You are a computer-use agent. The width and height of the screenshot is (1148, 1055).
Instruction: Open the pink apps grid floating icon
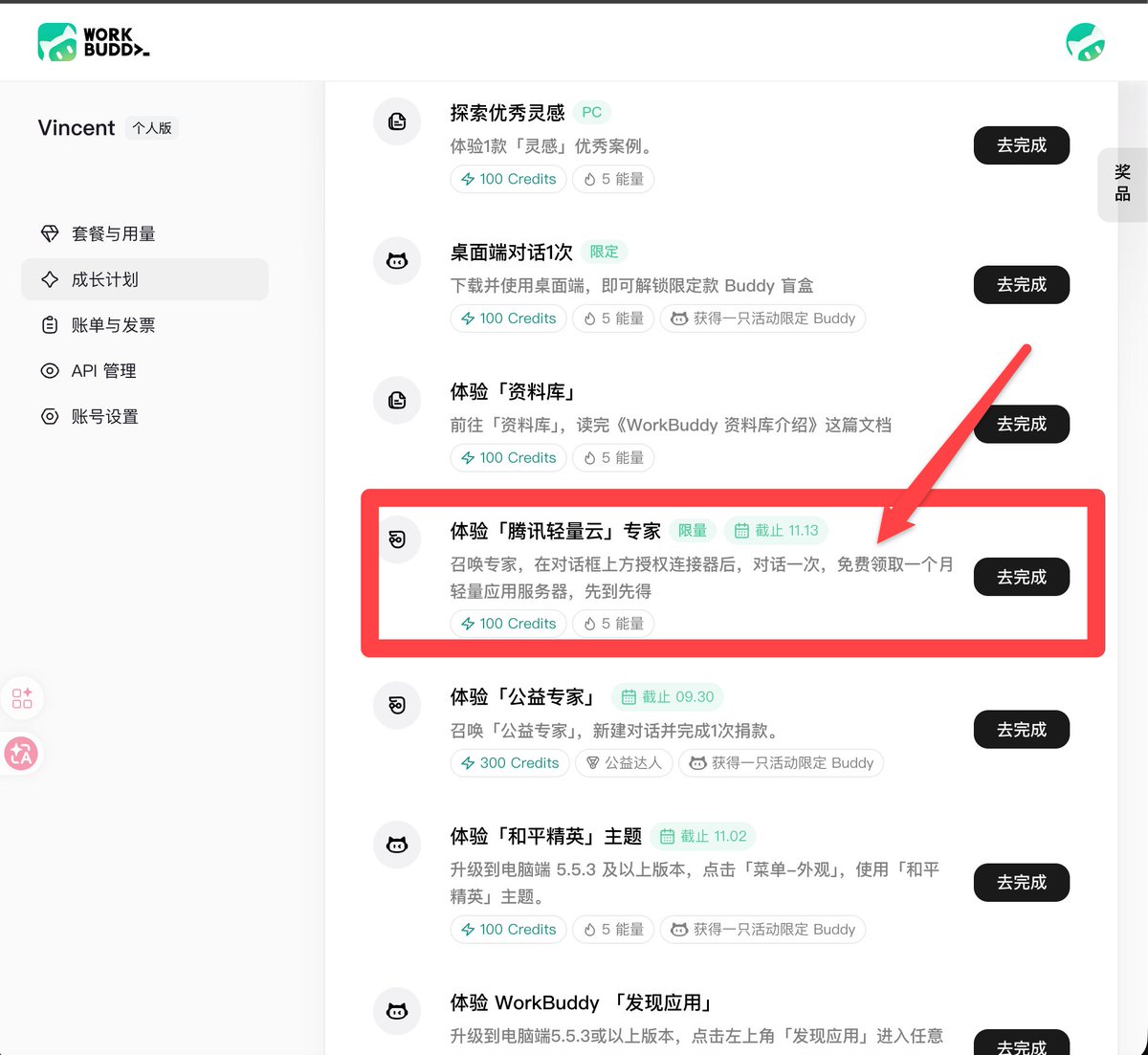pyautogui.click(x=22, y=697)
